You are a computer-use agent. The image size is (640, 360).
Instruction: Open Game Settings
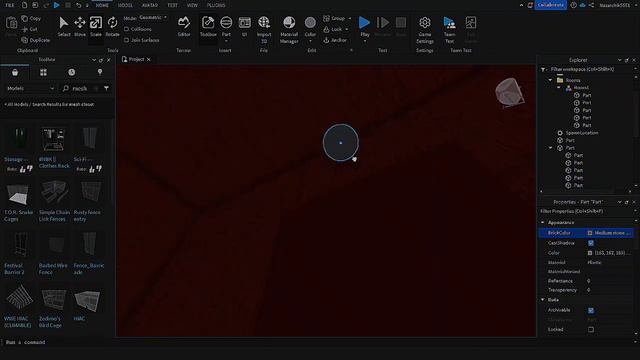[424, 29]
